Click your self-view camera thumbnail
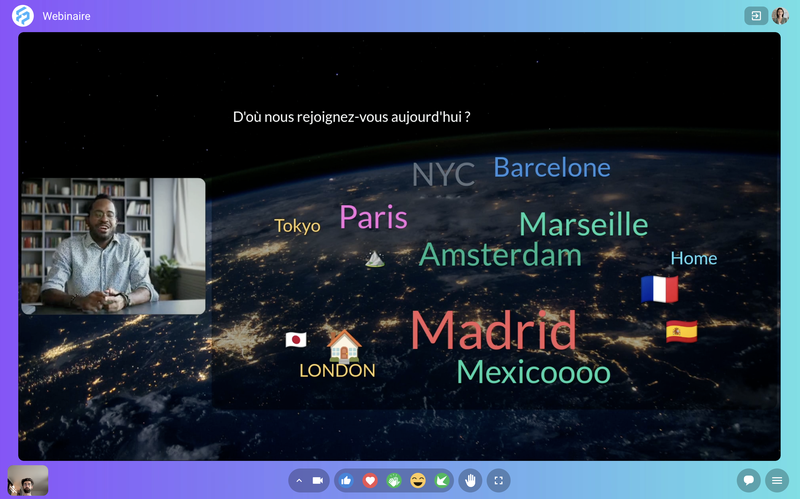This screenshot has height=499, width=800. [28, 481]
